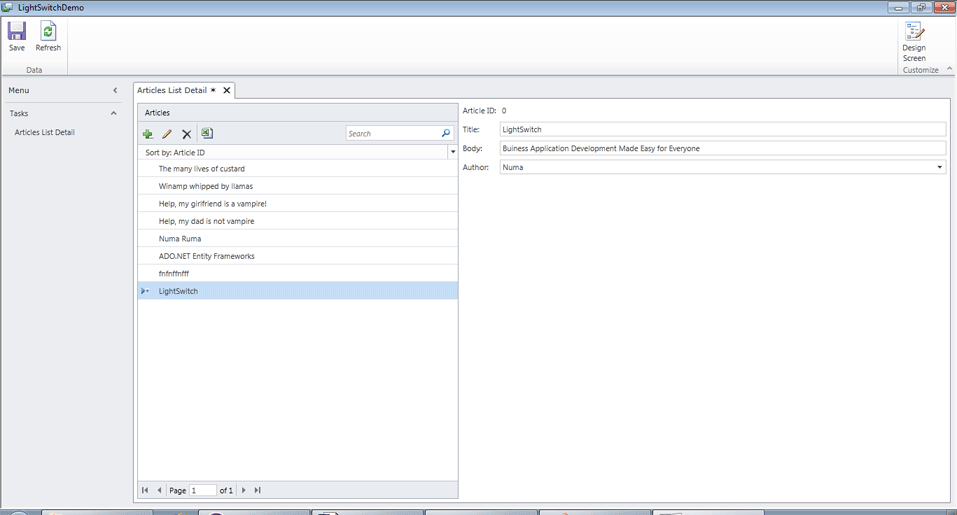Go to last page of articles
This screenshot has width=957, height=515.
(258, 490)
